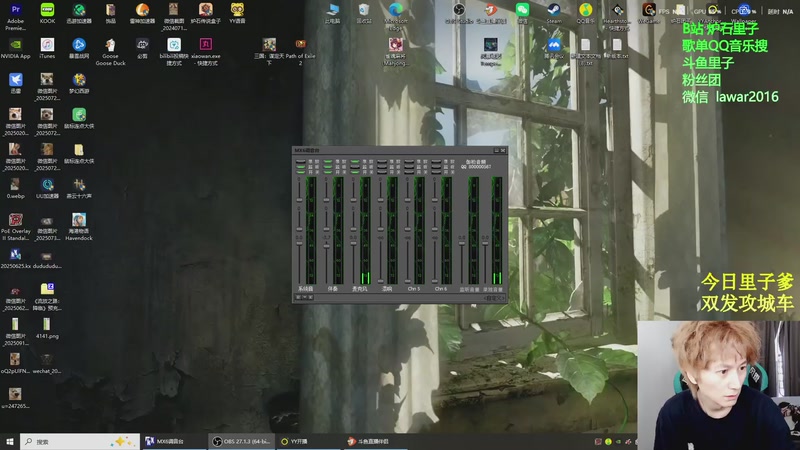800x450 pixels.
Task: Toggle the middle green button of 系统音 channel
Action: point(301,166)
